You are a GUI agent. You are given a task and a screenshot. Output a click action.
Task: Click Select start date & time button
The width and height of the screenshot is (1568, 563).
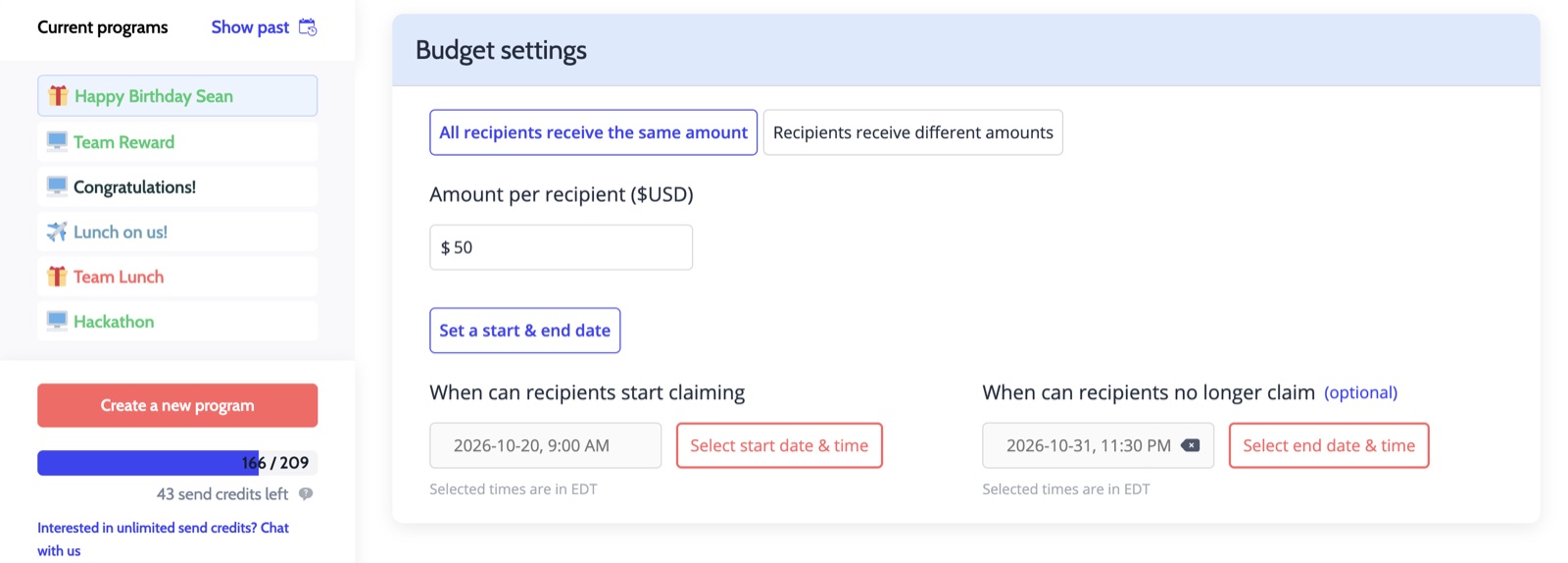coord(779,445)
